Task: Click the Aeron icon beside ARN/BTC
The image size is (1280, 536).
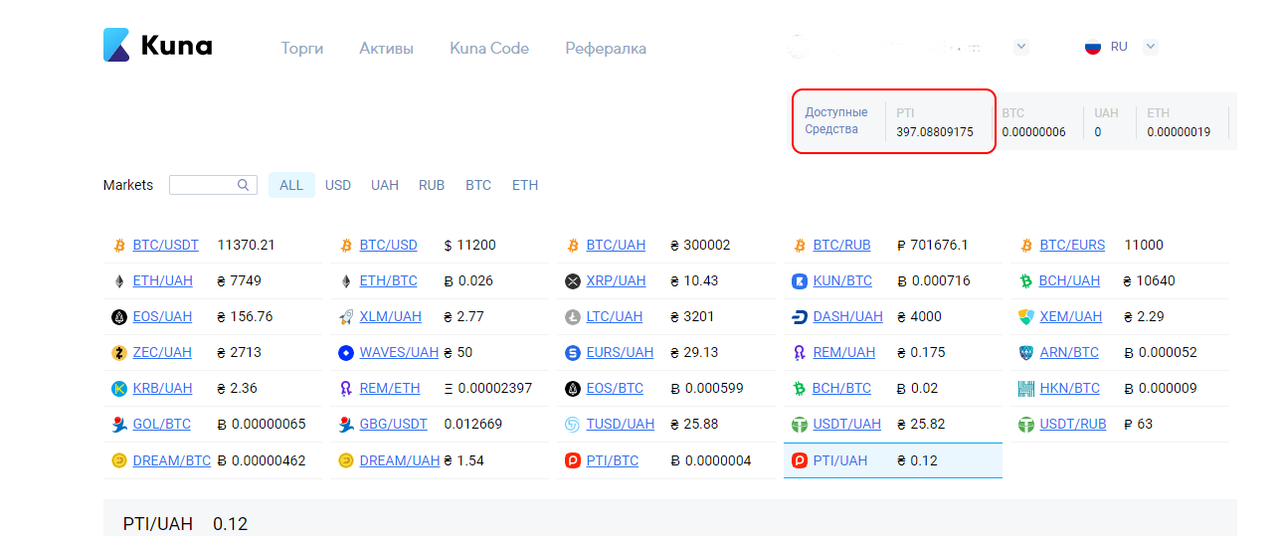Action: 1026,353
